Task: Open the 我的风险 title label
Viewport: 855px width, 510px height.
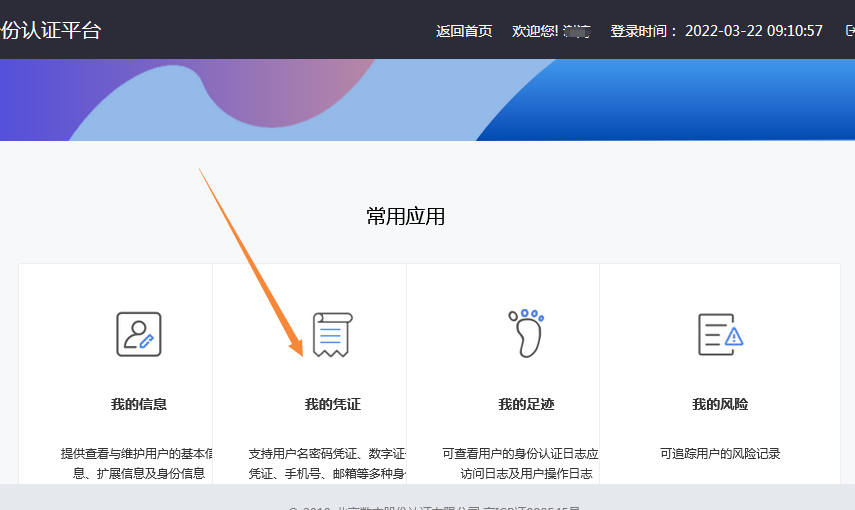Action: (720, 405)
